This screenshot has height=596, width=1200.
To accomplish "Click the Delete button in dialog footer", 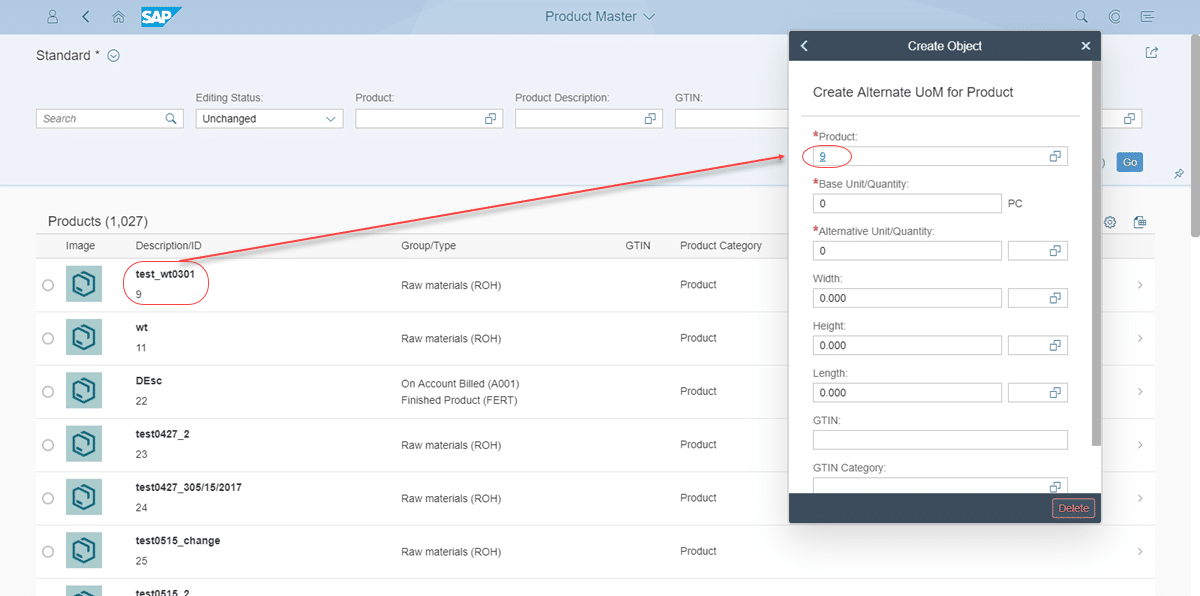I will click(1073, 508).
